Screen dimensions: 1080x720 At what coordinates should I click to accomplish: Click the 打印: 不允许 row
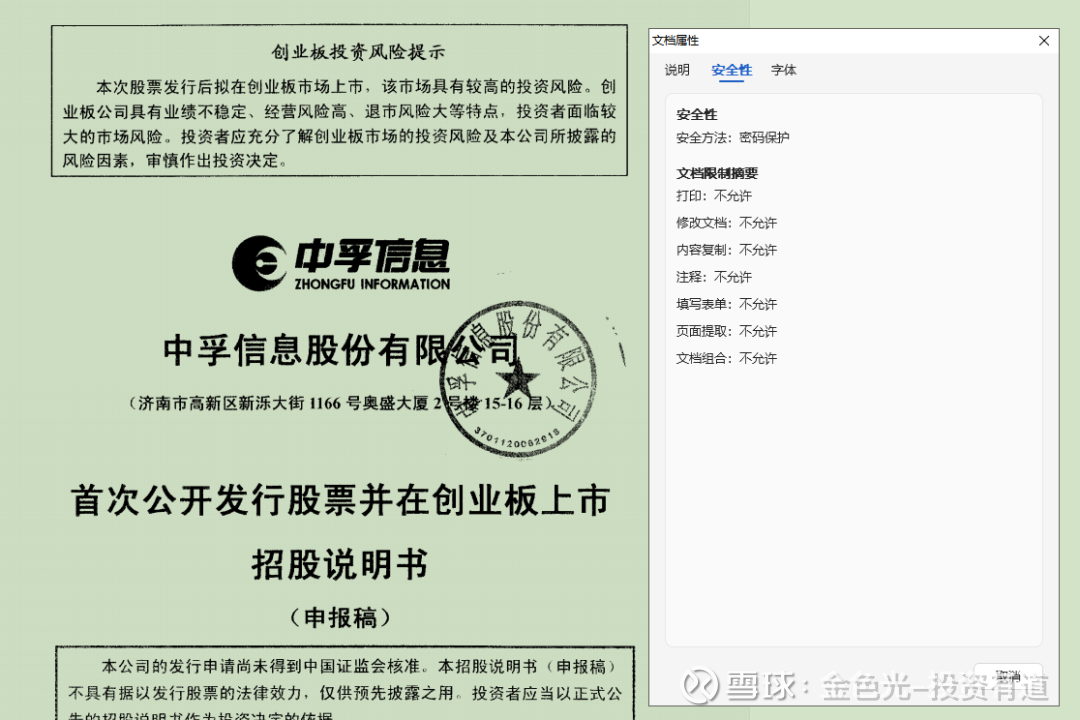[x=714, y=196]
